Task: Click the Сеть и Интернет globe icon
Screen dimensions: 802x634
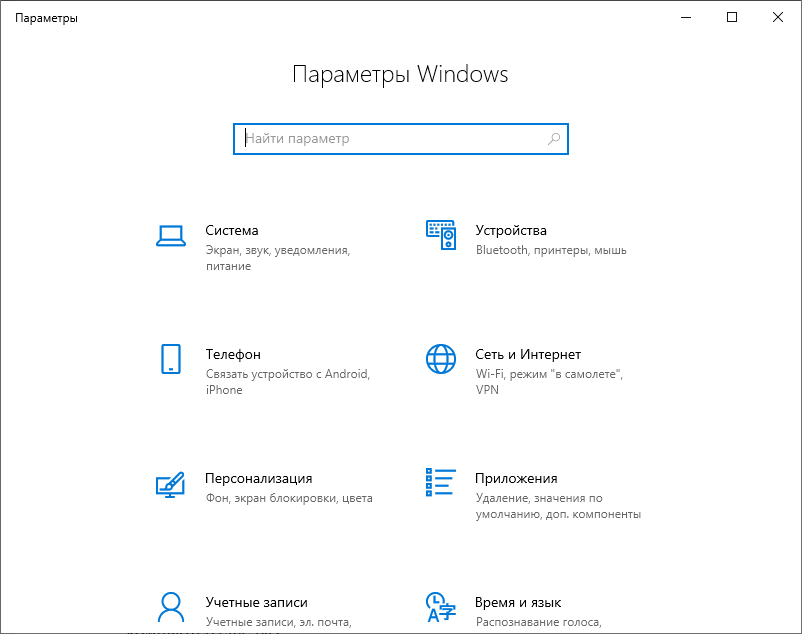Action: tap(441, 359)
